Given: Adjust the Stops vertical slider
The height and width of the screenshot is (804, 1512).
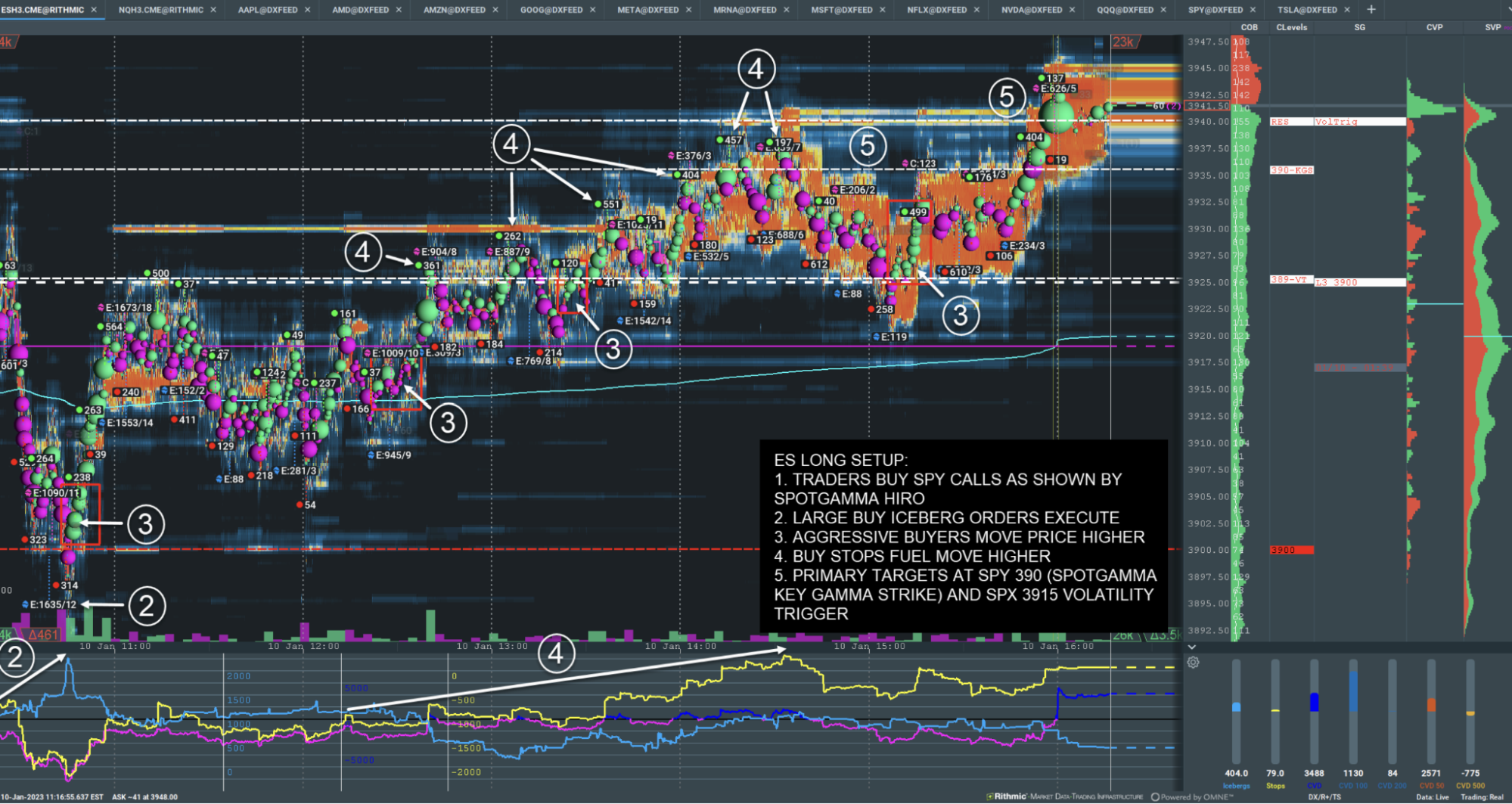Looking at the screenshot, I should click(1275, 711).
